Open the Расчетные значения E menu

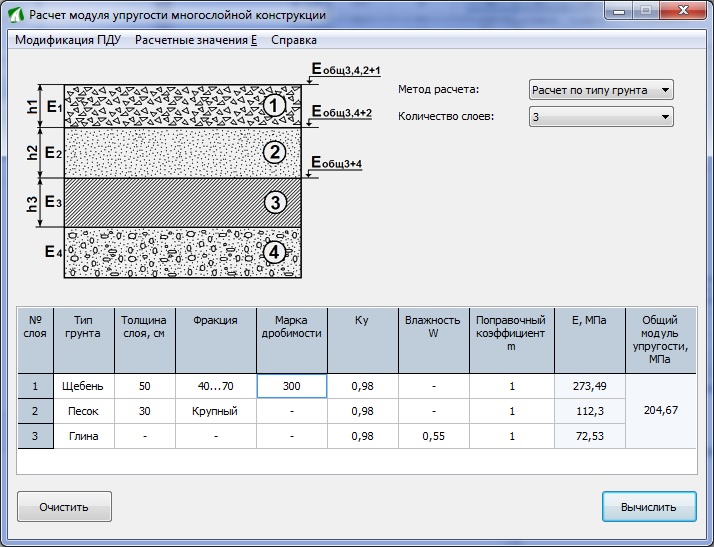[196, 40]
